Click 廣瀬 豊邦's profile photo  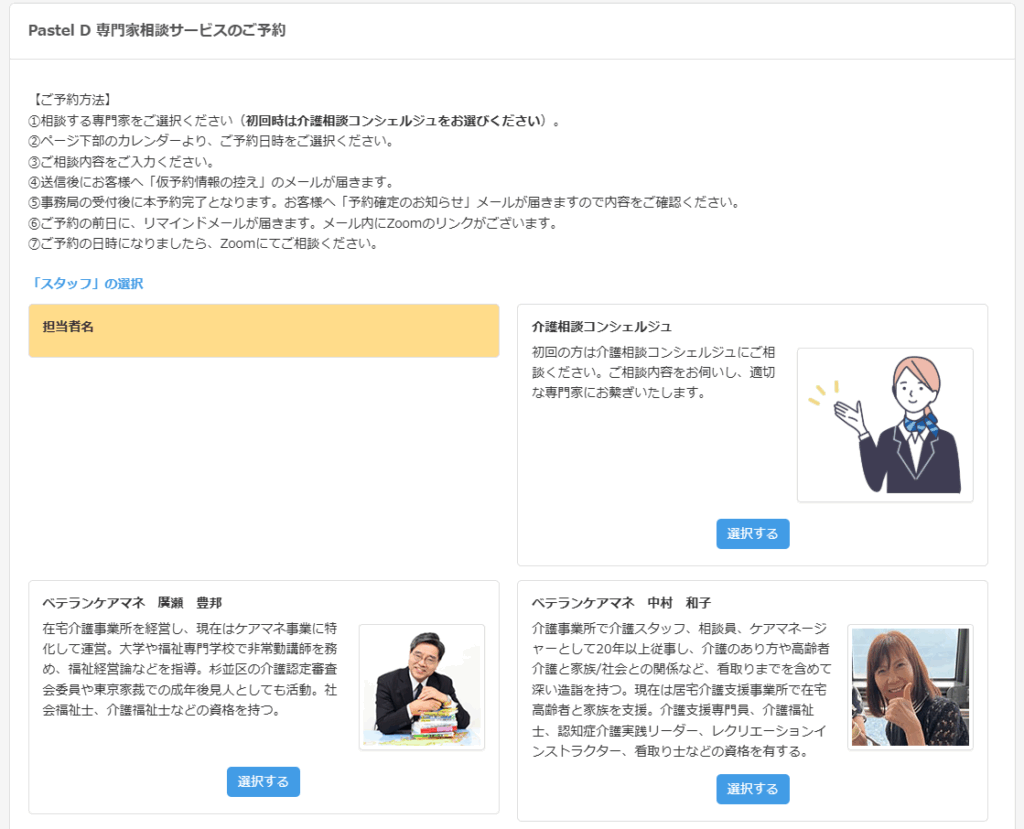click(x=421, y=687)
